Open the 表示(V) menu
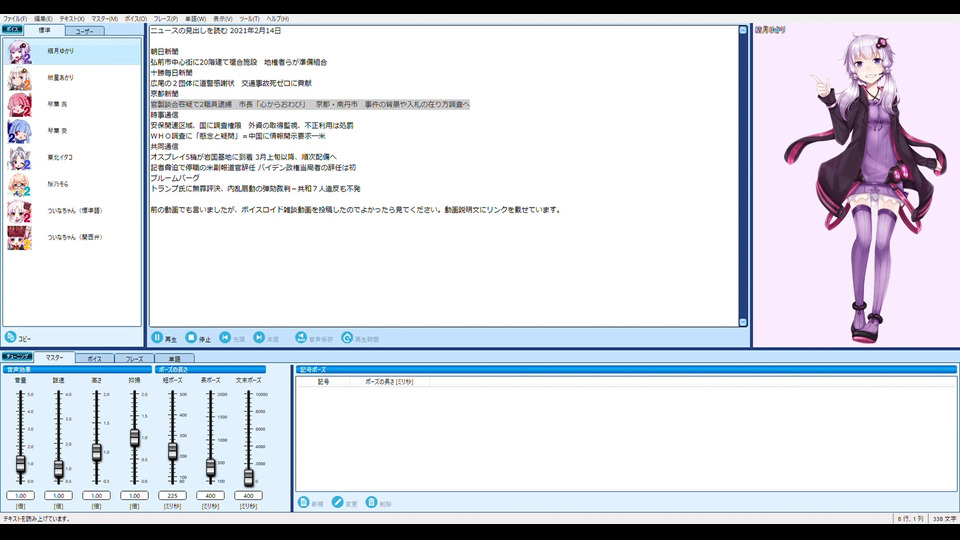Screen dimensions: 960x540 (x=222, y=19)
